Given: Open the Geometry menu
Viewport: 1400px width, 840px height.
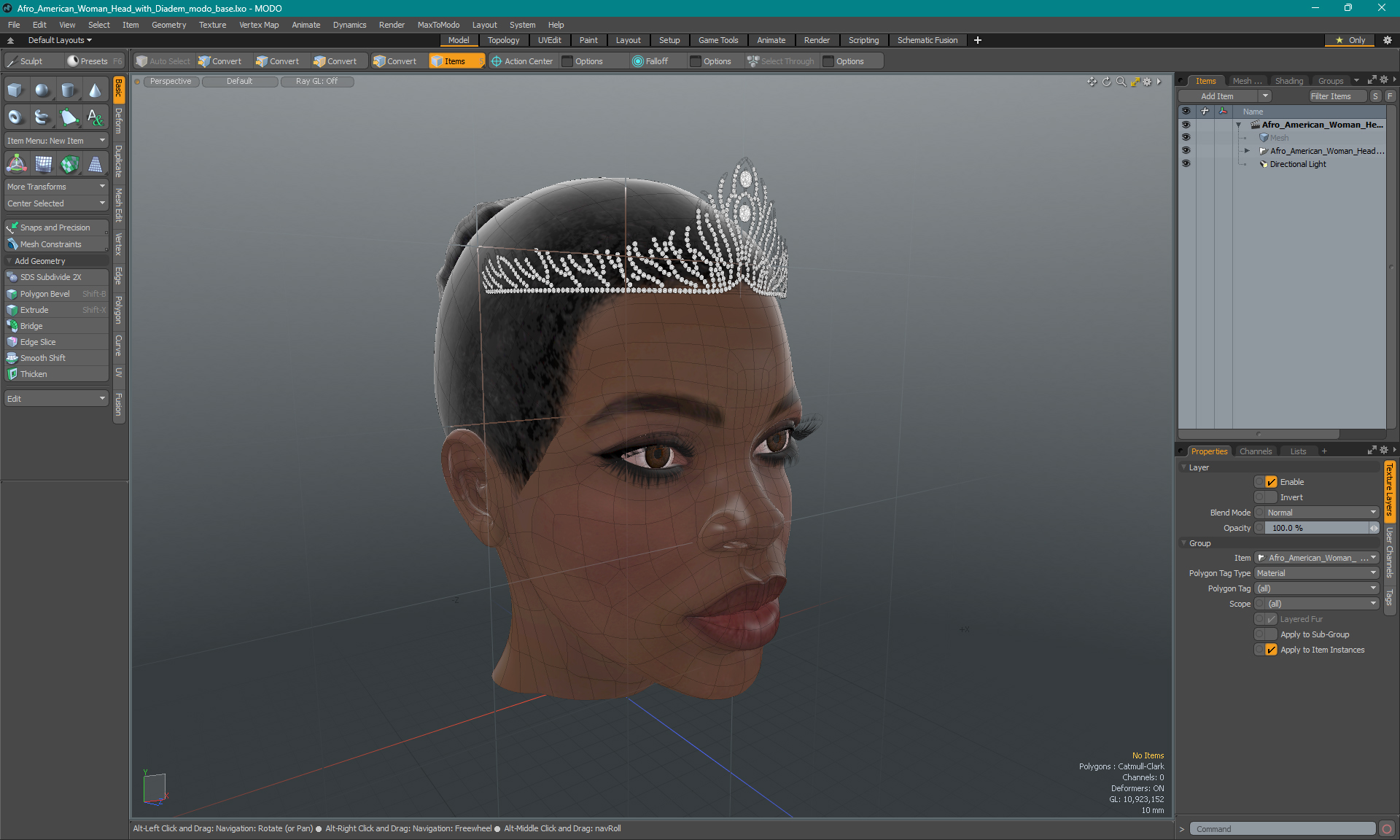Looking at the screenshot, I should [x=168, y=25].
